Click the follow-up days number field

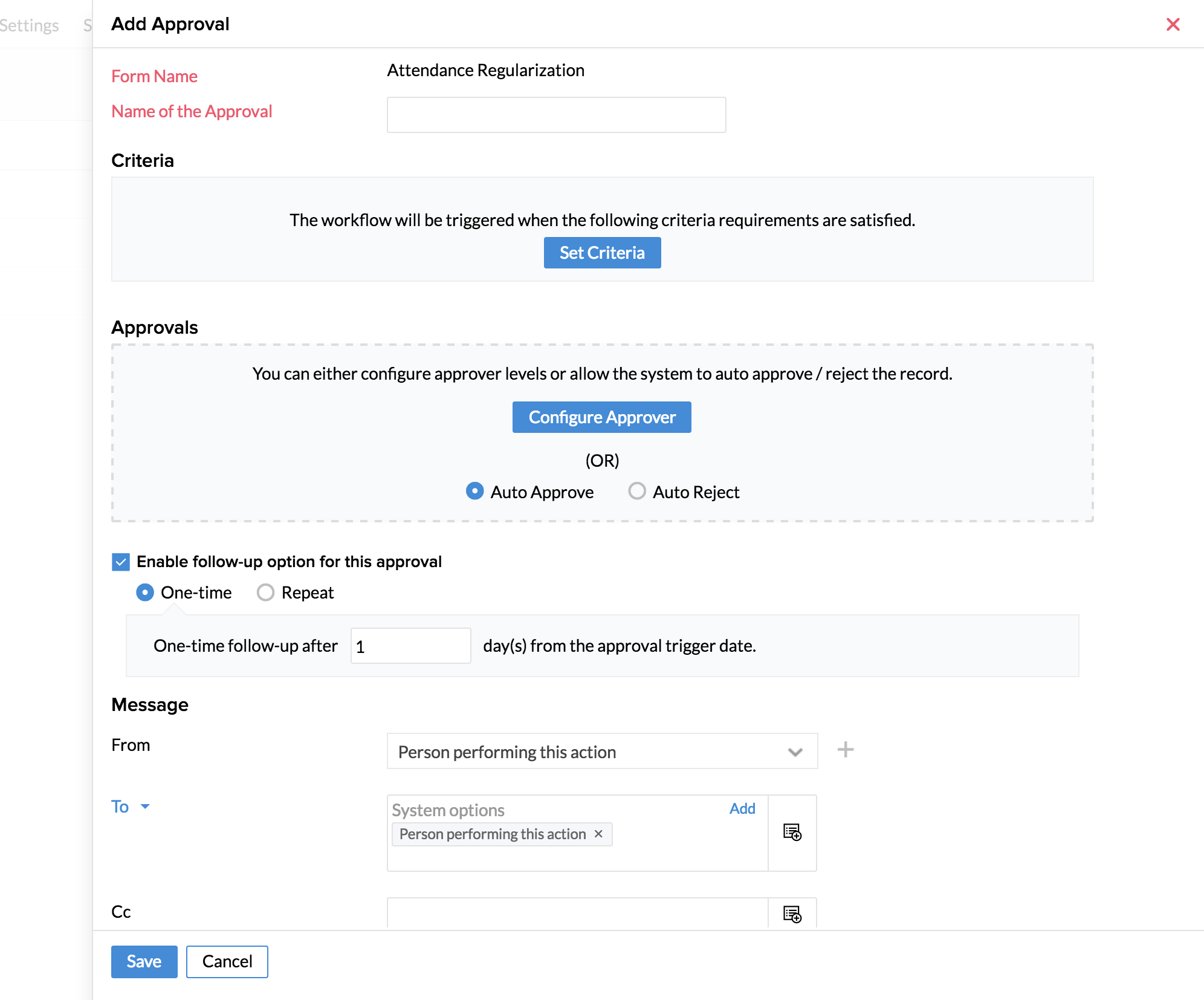pos(410,646)
